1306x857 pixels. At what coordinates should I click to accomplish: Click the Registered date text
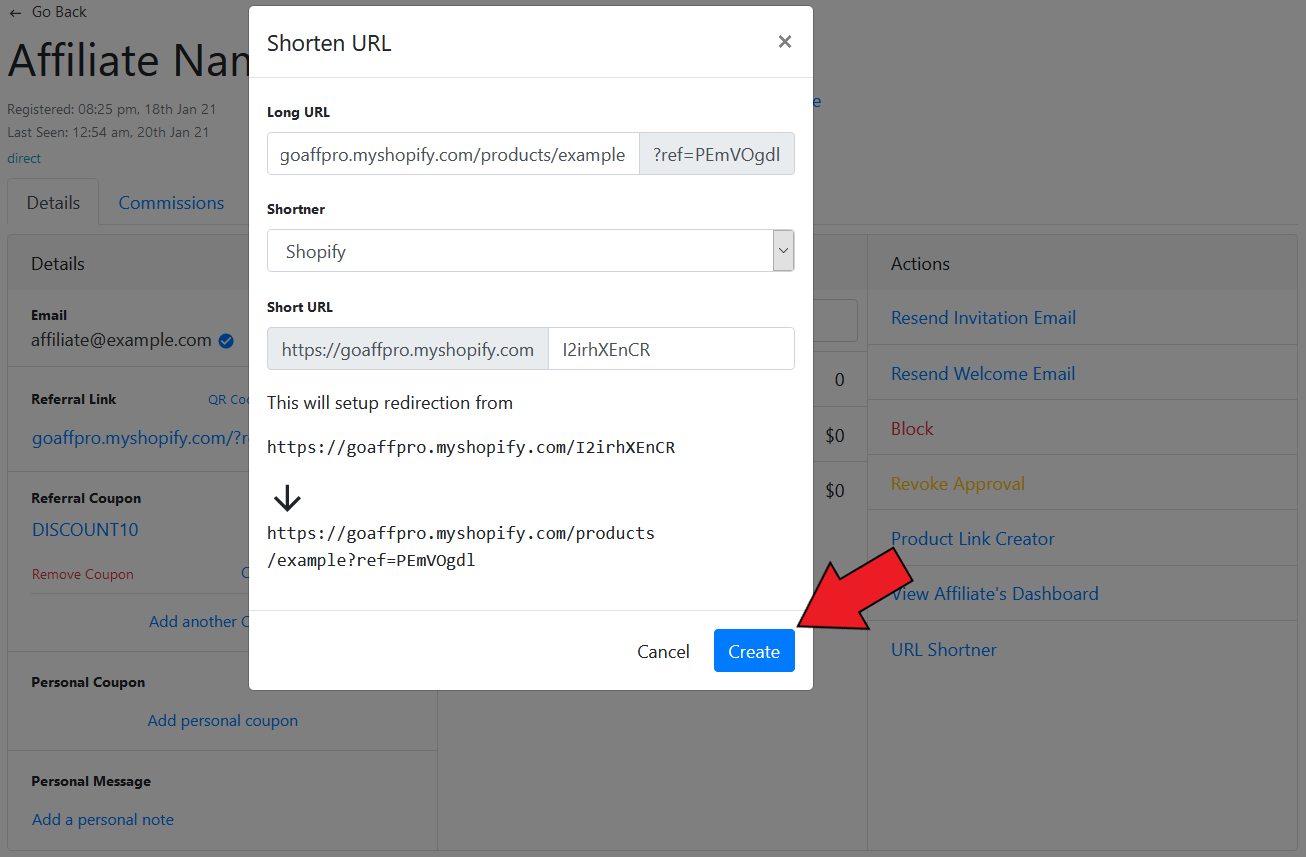pyautogui.click(x=112, y=109)
